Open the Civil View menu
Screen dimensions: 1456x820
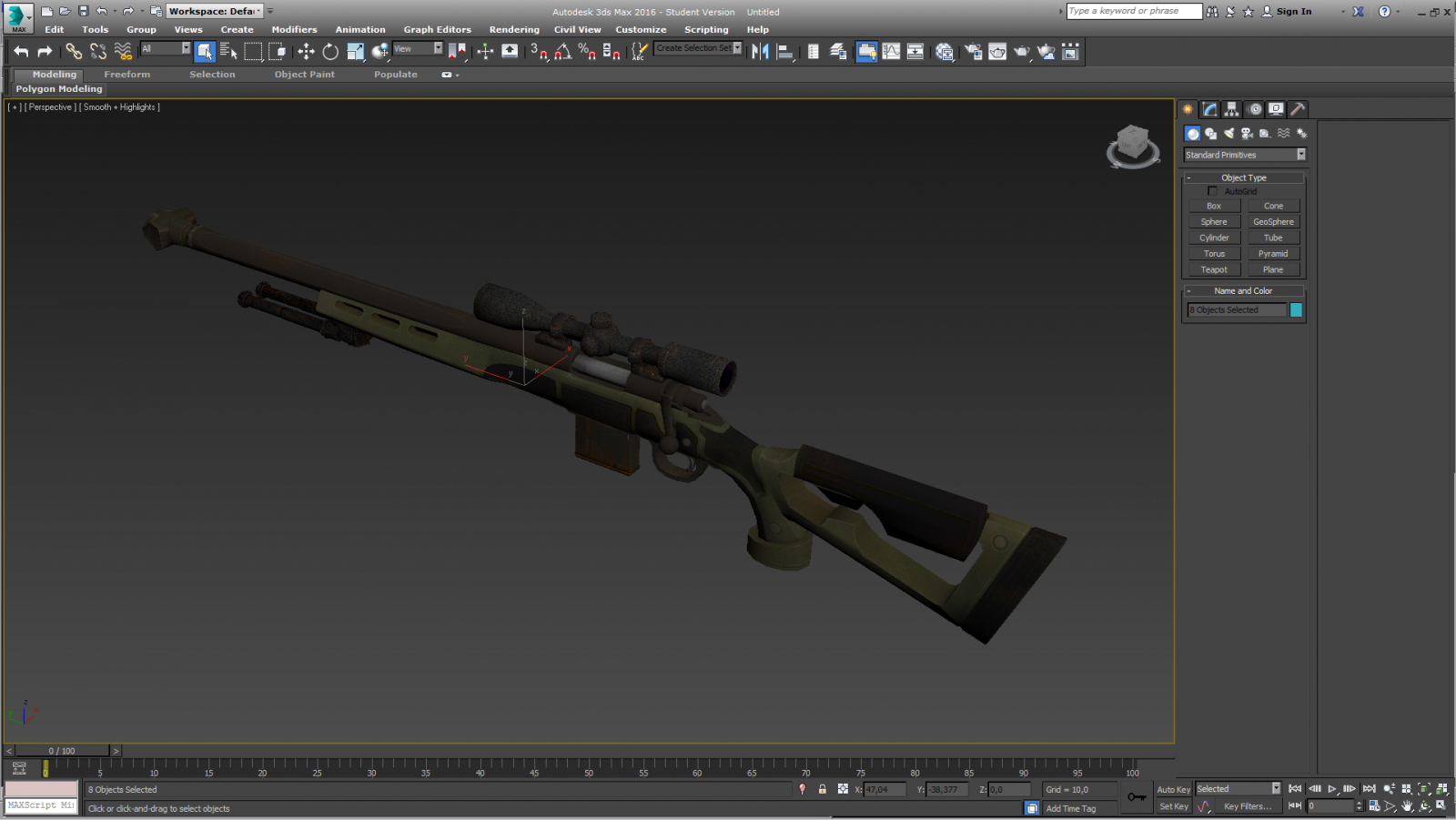coord(577,29)
